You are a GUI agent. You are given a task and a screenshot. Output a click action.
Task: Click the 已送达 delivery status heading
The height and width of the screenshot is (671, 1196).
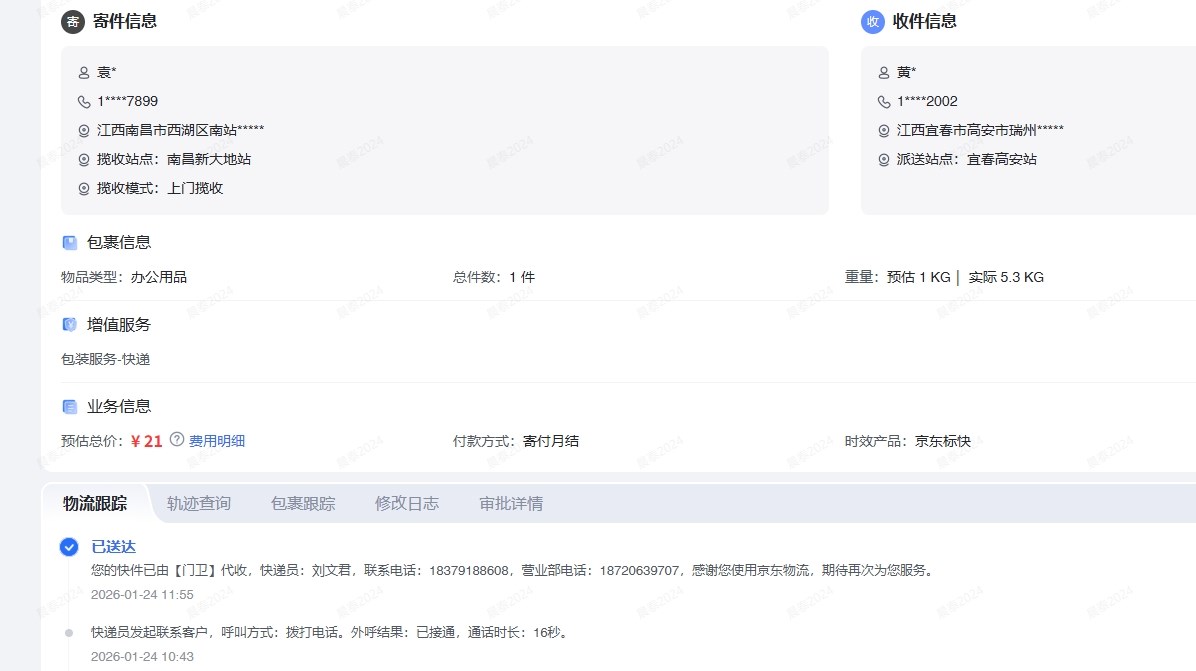pos(113,547)
